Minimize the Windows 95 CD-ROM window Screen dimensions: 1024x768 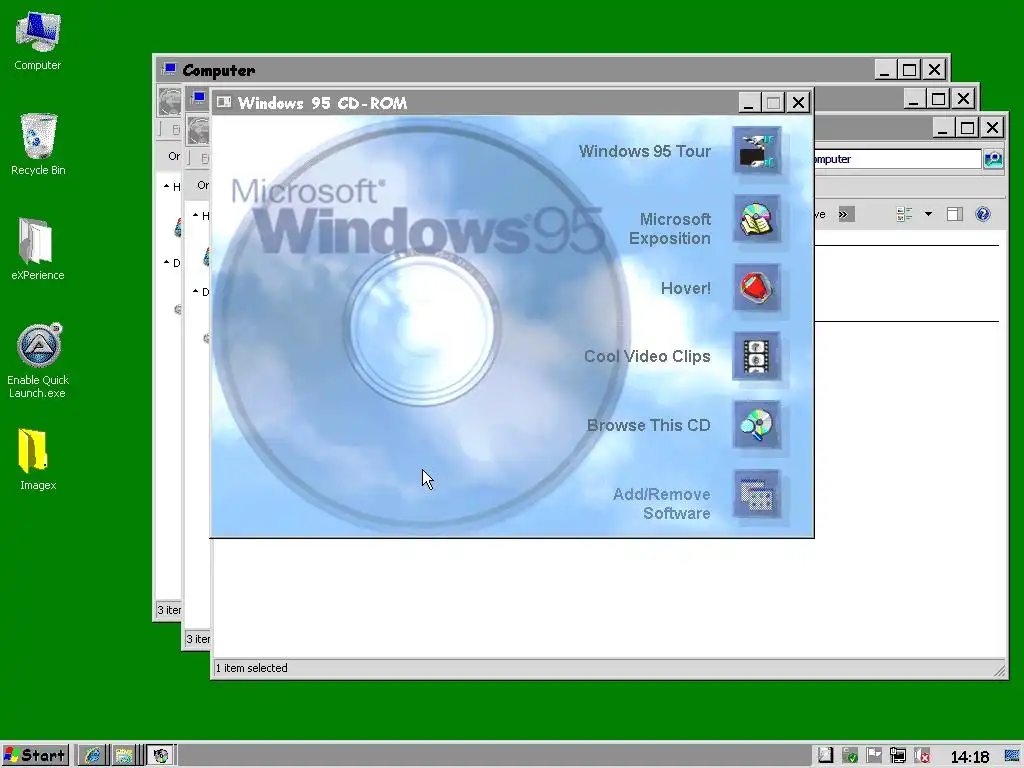[x=749, y=103]
